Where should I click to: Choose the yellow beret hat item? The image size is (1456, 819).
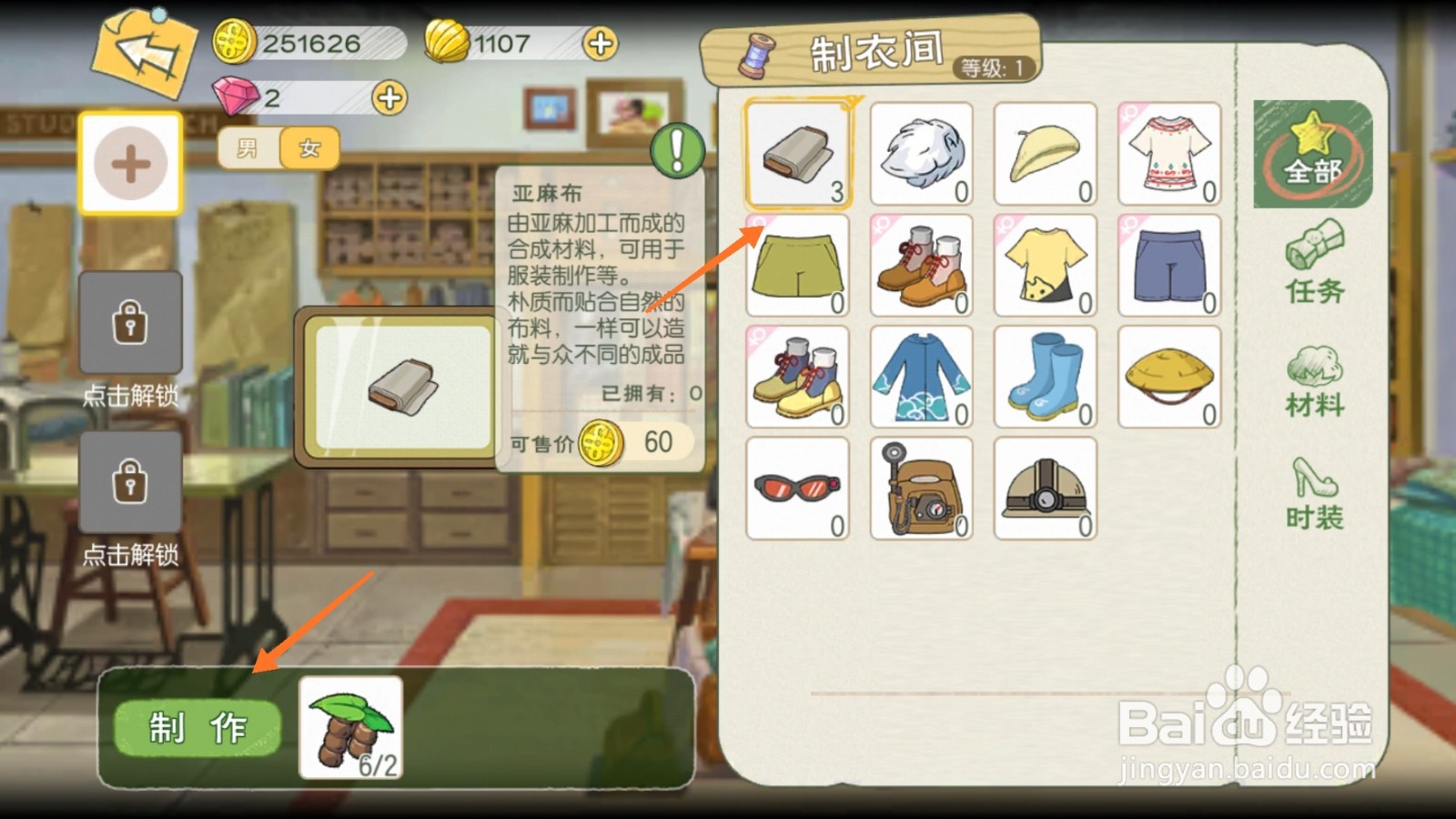click(x=1046, y=154)
